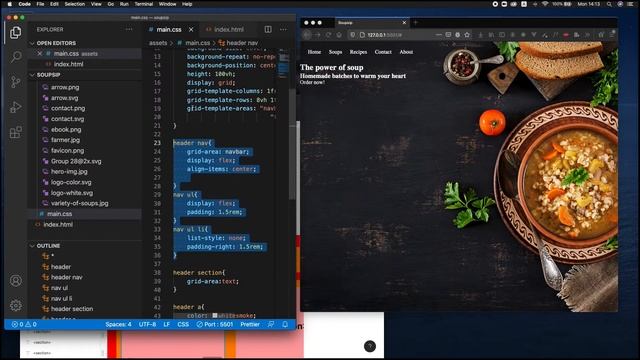Open the Accounts menu icon
This screenshot has height=360, width=640.
[16, 281]
